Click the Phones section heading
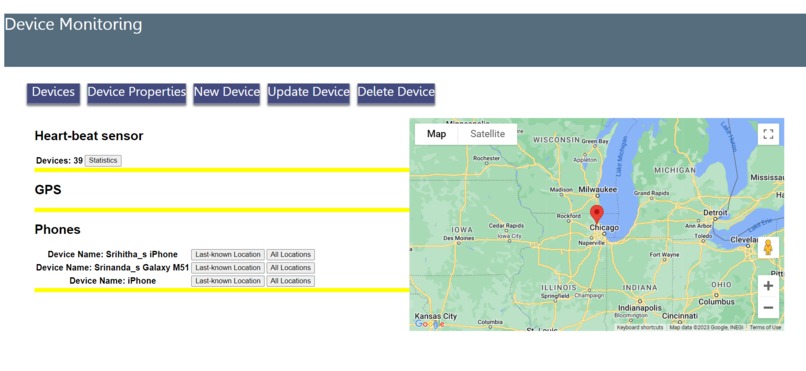 58,229
